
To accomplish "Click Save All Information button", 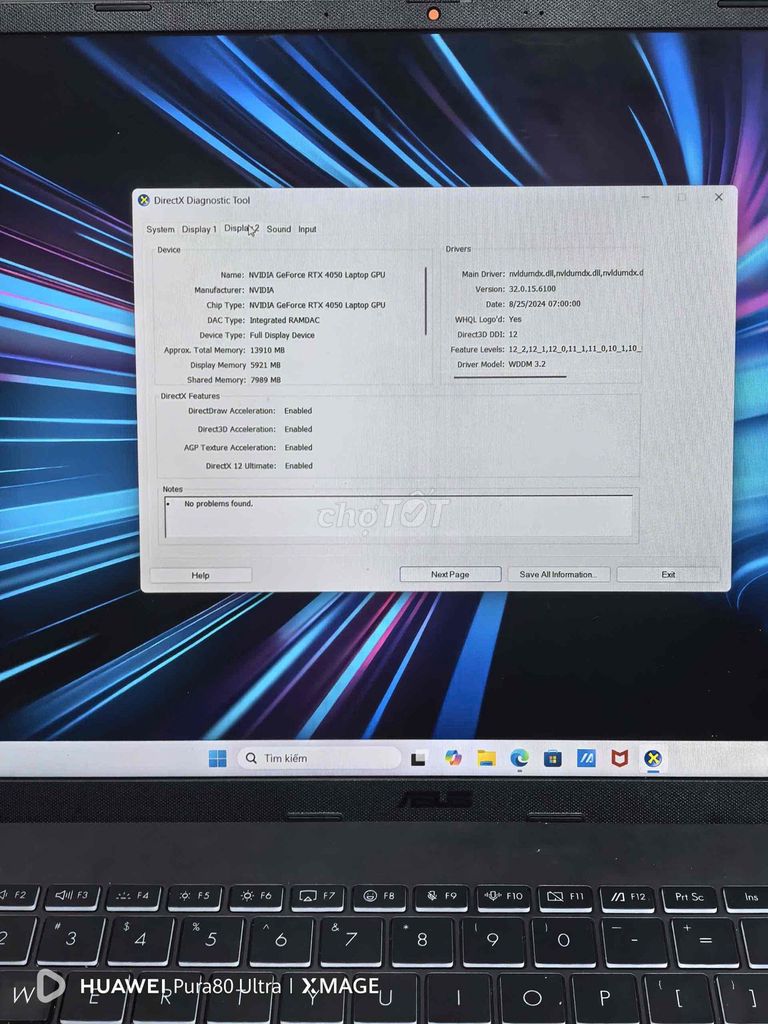I will [x=558, y=574].
